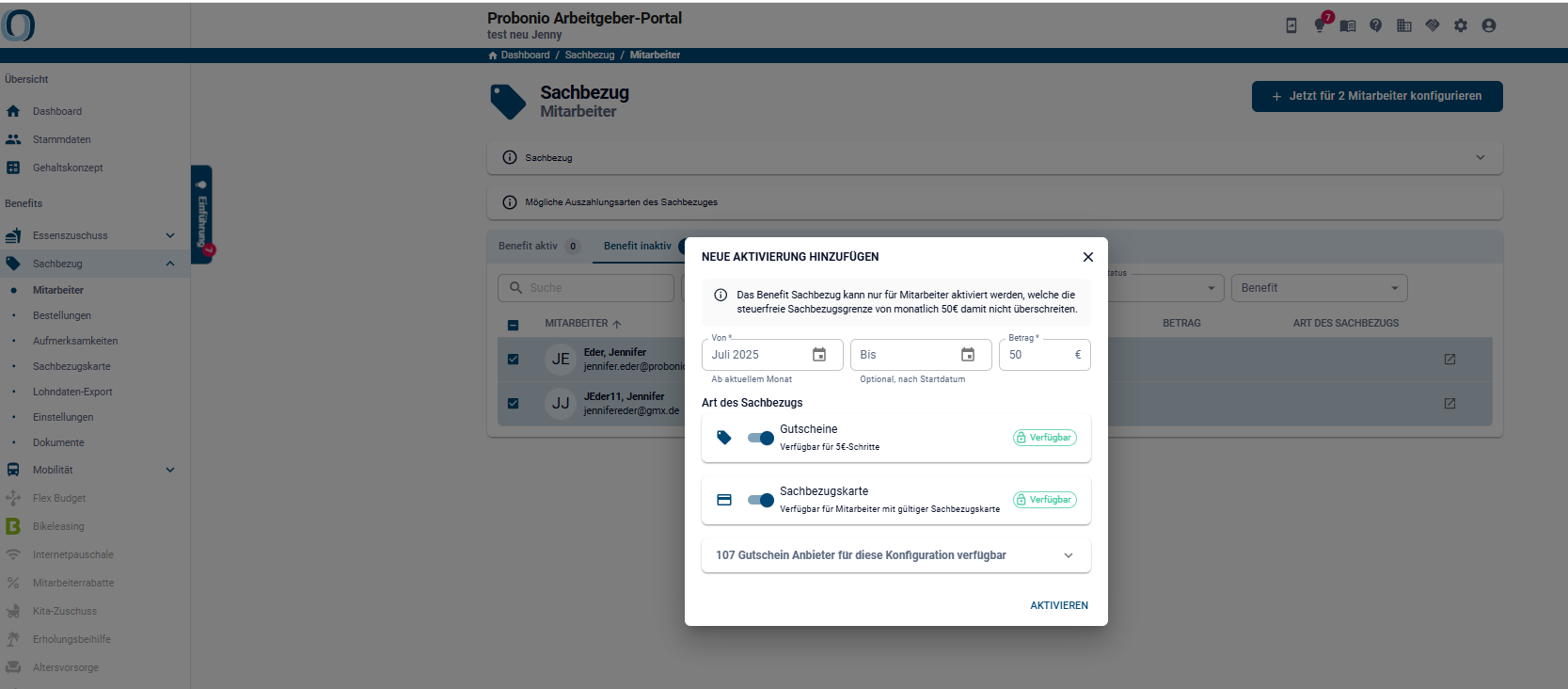1568x689 pixels.
Task: Click the Von date field showing Juli 2025
Action: click(x=772, y=355)
